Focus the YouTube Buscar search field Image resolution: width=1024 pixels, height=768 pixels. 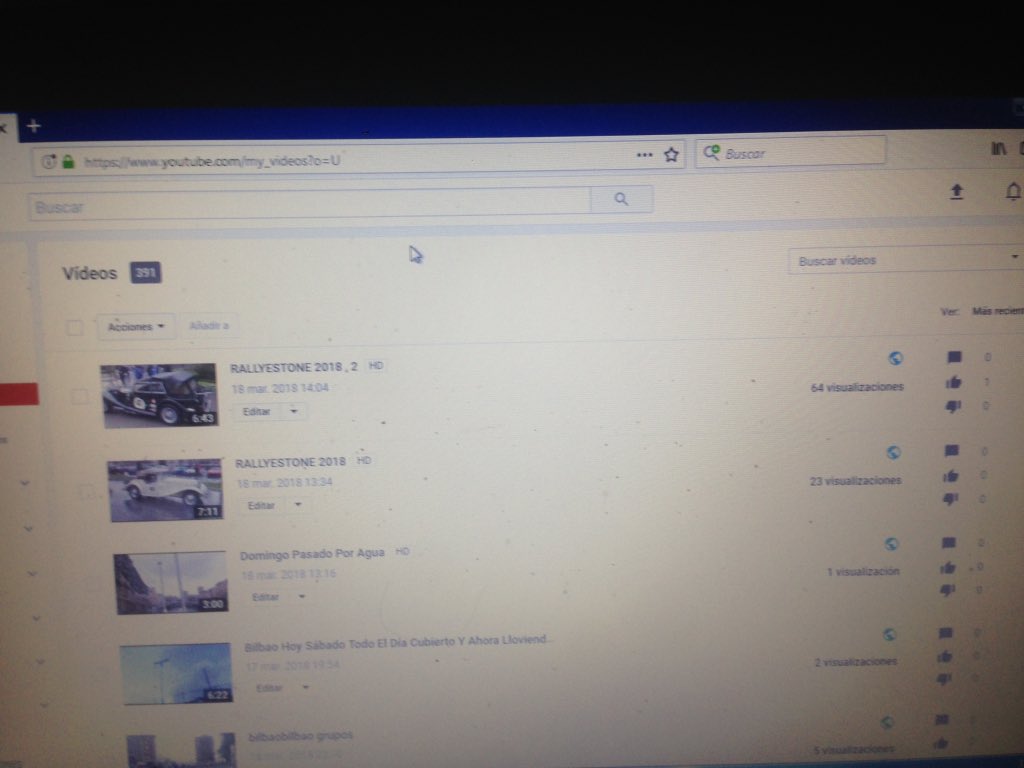[309, 205]
